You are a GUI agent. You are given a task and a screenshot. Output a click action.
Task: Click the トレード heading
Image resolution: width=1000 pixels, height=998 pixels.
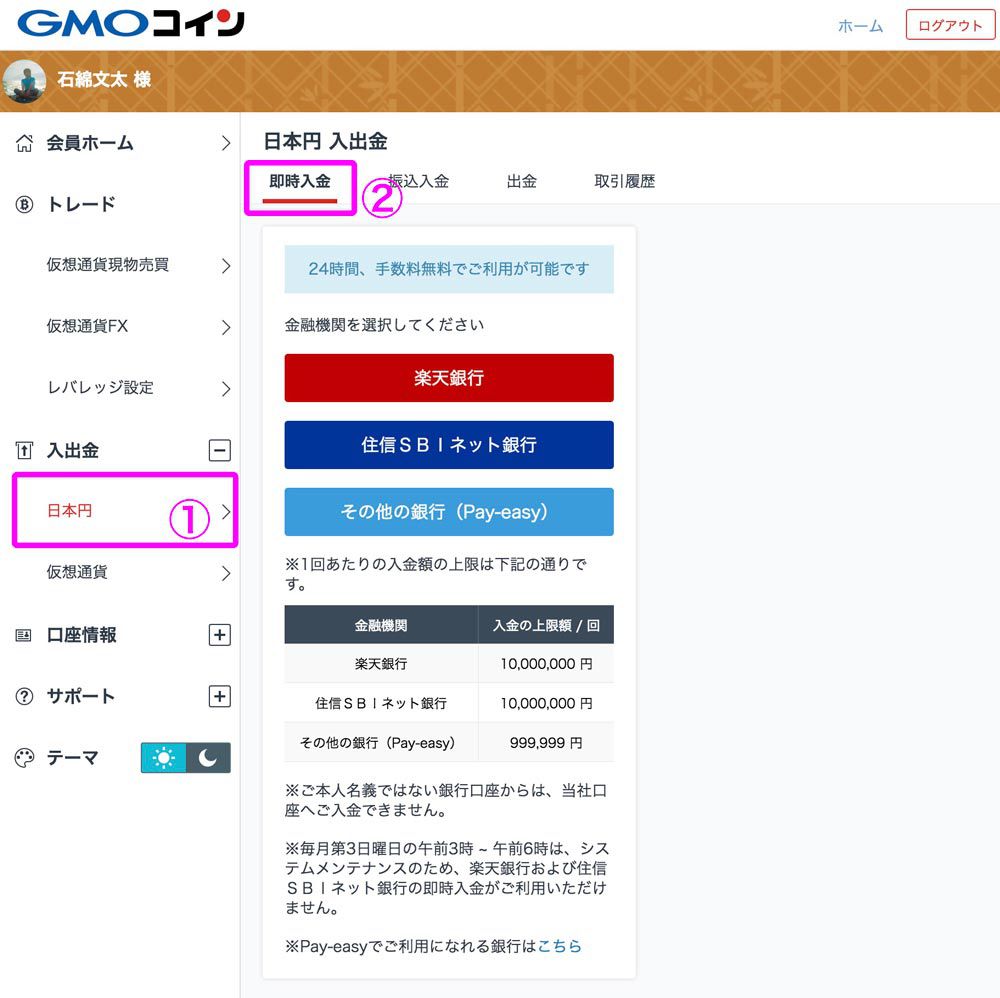coord(81,205)
